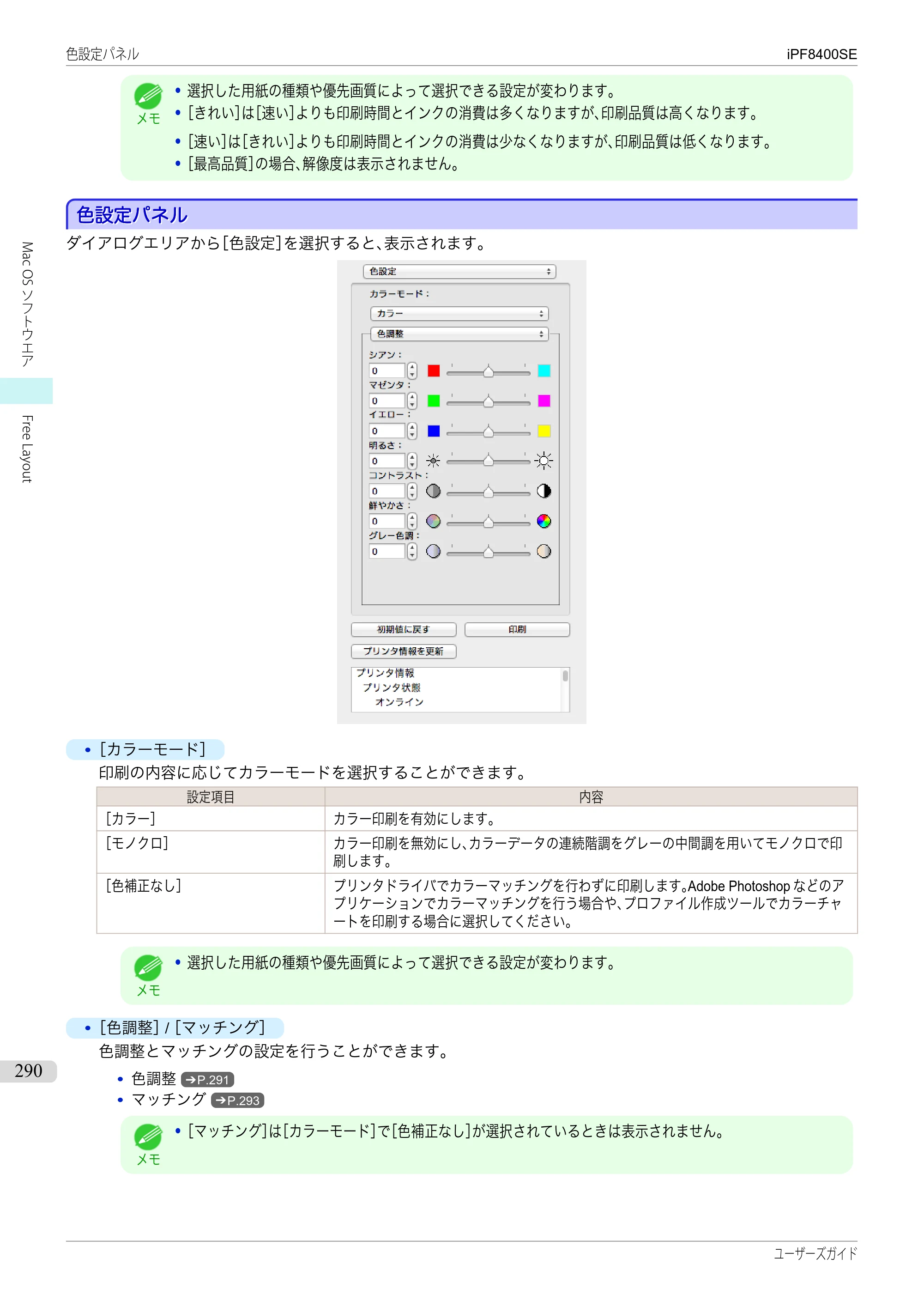Image resolution: width=924 pixels, height=1307 pixels.
Task: Click the 鮮やかさ value stepper
Action: [412, 522]
